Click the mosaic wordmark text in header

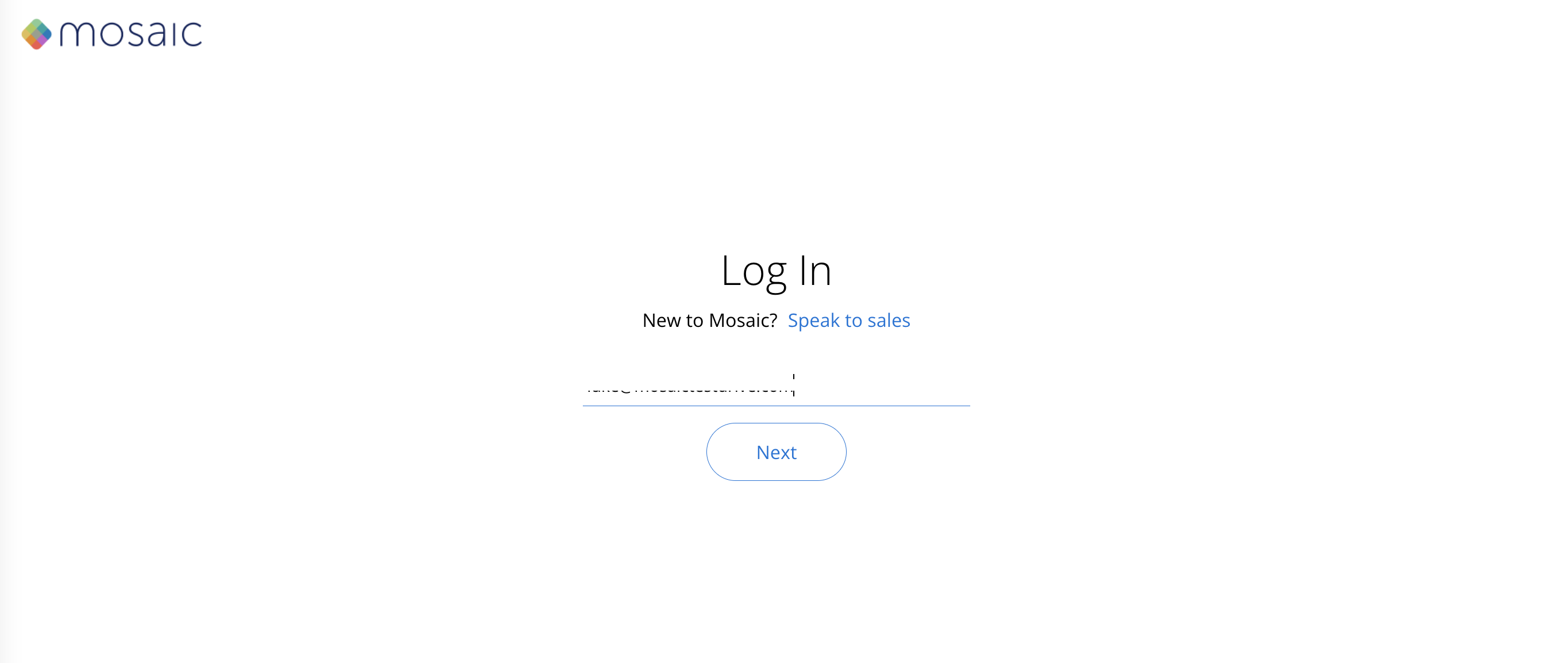pos(131,33)
